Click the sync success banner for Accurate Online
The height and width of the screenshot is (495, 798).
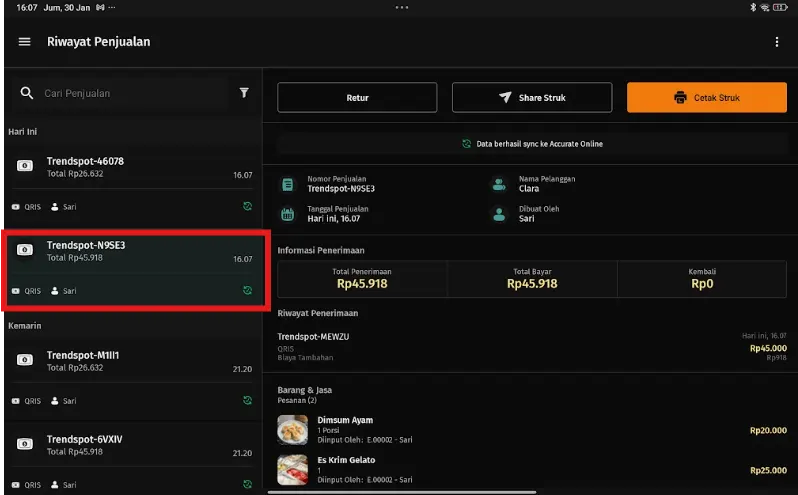coord(531,144)
